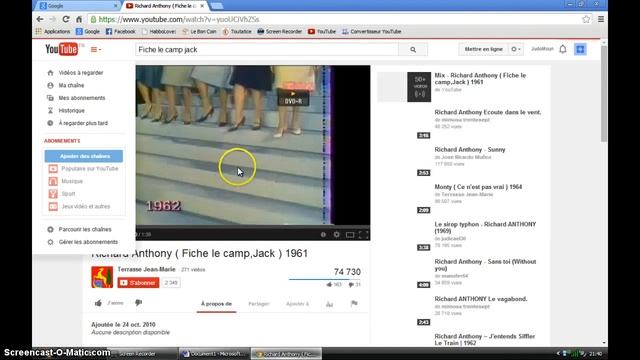Viewport: 640px width, 360px height.
Task: Open the Screen Recorder bookmark
Action: click(x=280, y=31)
